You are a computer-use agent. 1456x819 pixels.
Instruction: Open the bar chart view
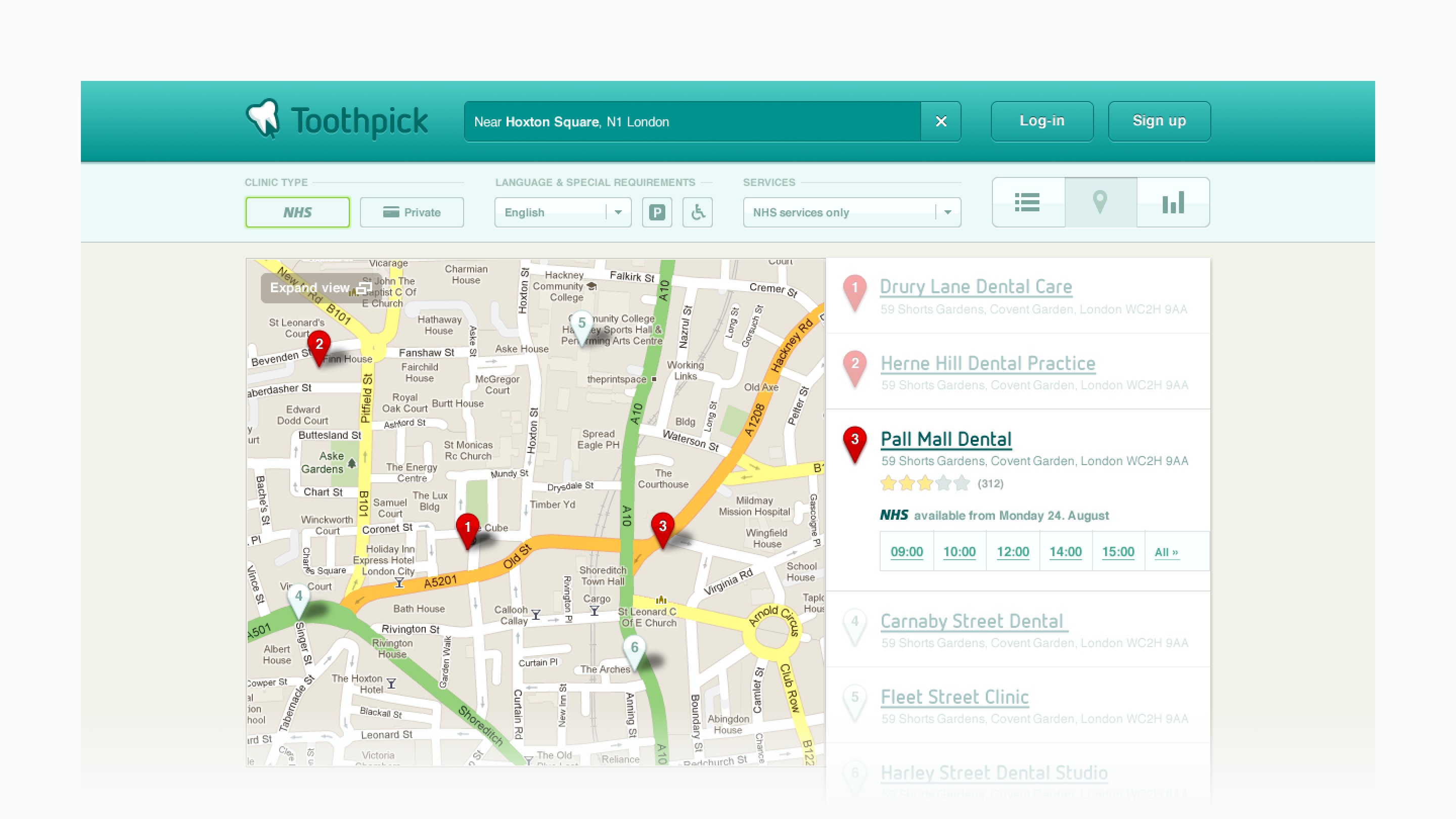tap(1173, 202)
